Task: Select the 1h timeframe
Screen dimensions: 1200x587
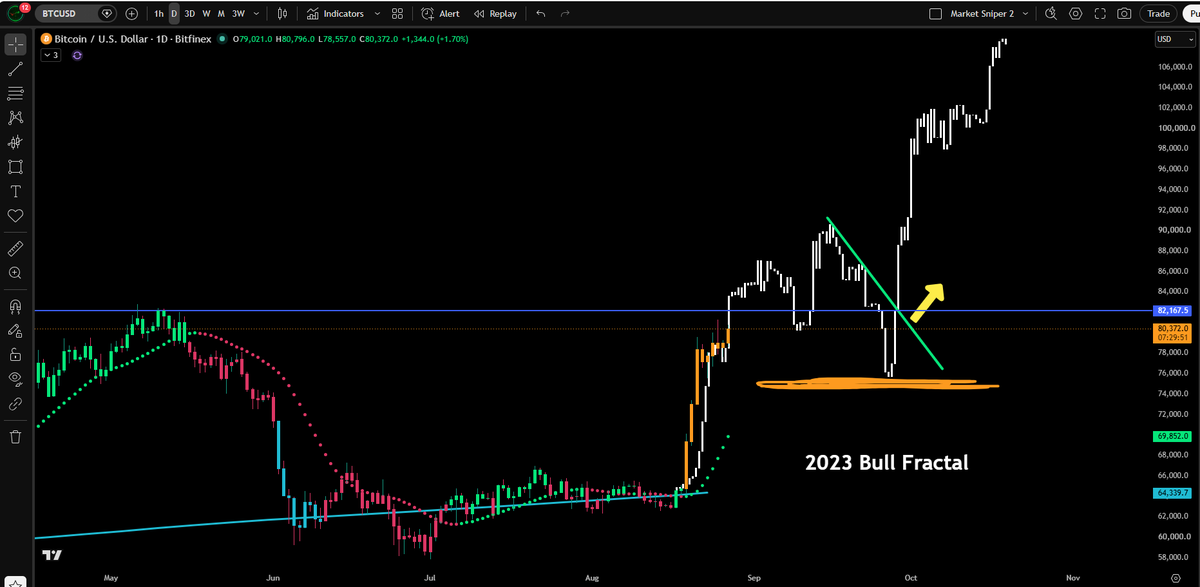Action: 158,14
